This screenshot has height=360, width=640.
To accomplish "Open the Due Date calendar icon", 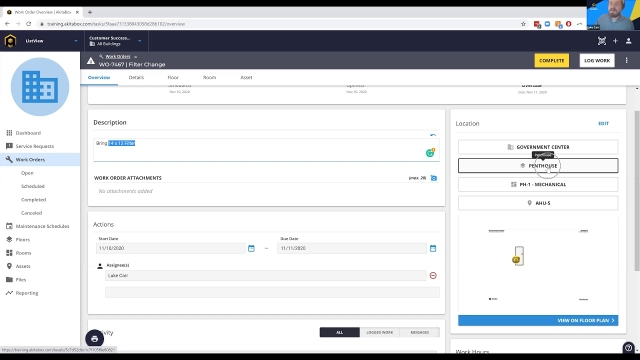I will tap(433, 248).
